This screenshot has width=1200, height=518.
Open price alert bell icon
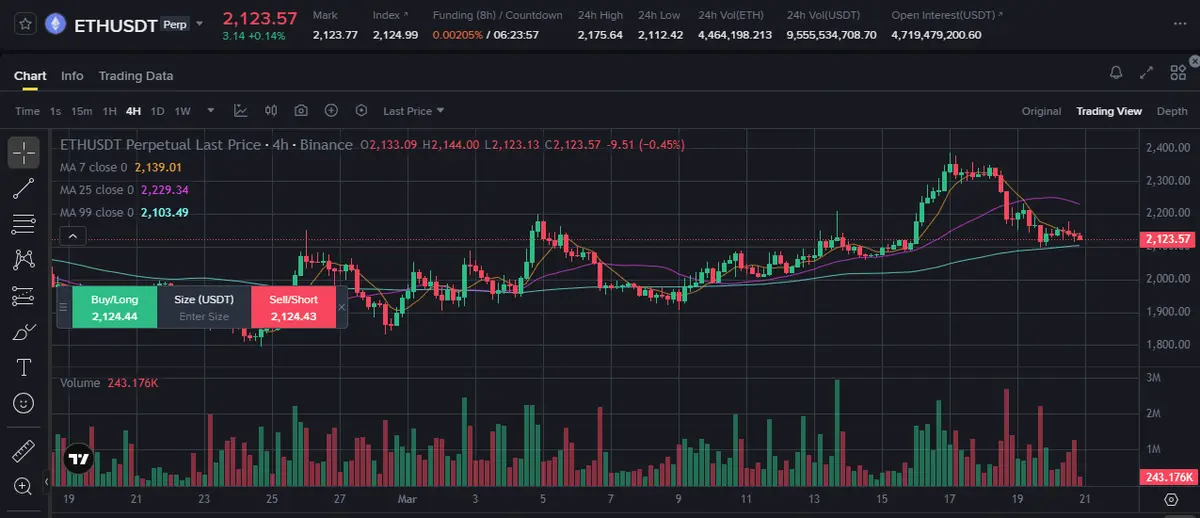(1116, 73)
